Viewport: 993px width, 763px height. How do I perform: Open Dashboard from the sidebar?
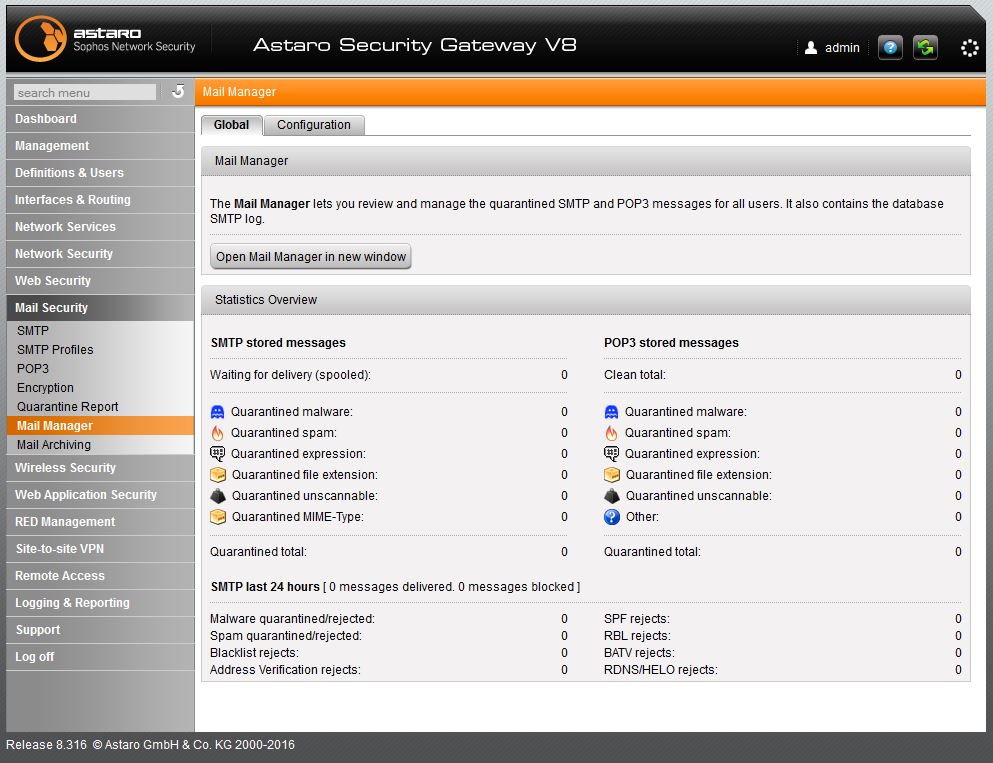[x=100, y=118]
